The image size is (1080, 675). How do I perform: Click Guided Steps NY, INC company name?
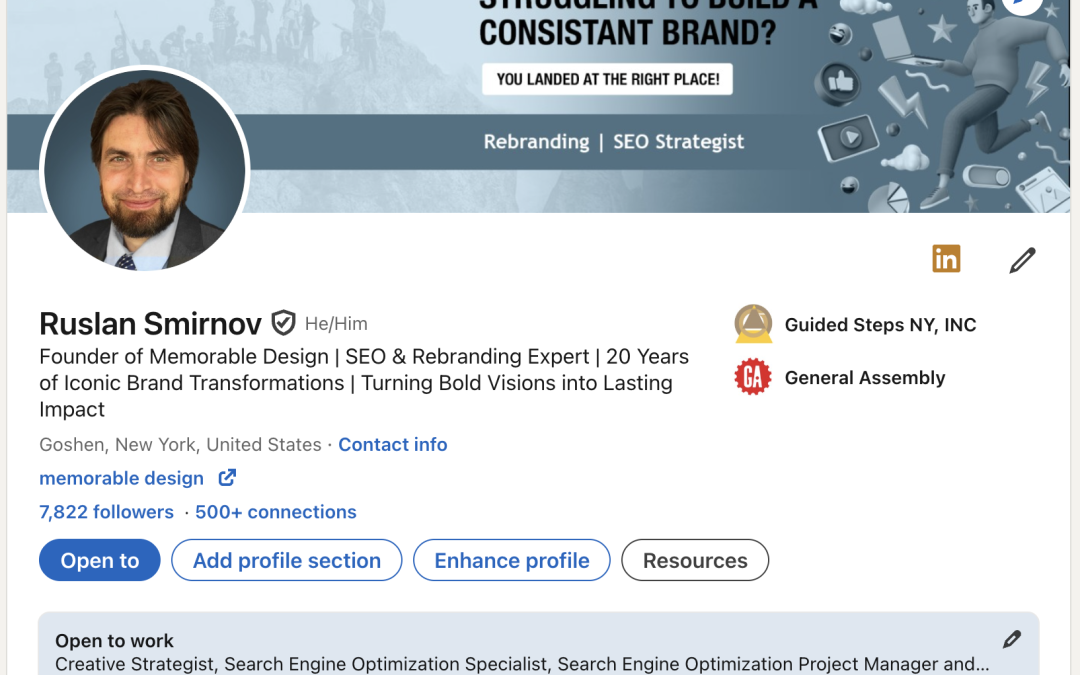pyautogui.click(x=881, y=324)
